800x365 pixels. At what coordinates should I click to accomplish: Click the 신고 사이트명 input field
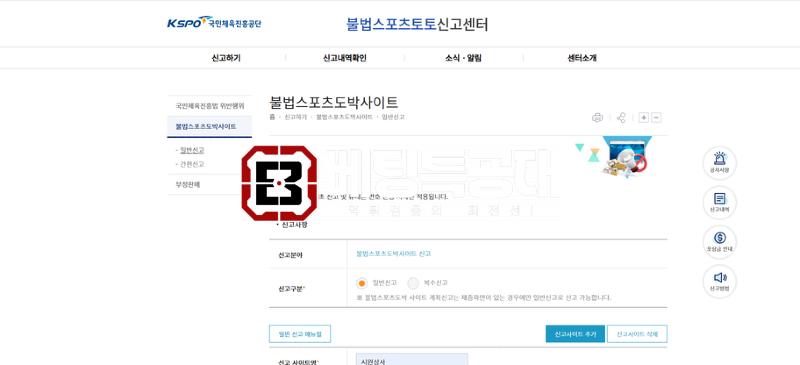[x=412, y=360]
